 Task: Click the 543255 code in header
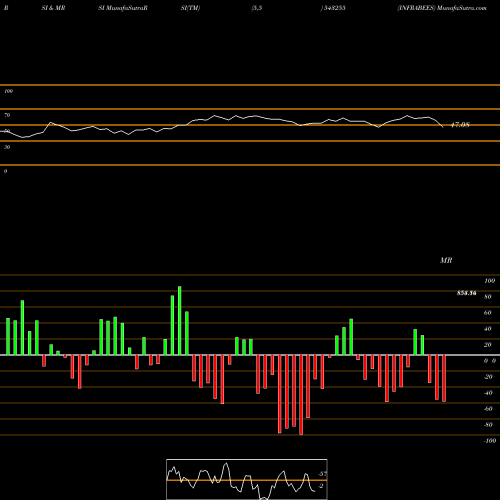(334, 8)
